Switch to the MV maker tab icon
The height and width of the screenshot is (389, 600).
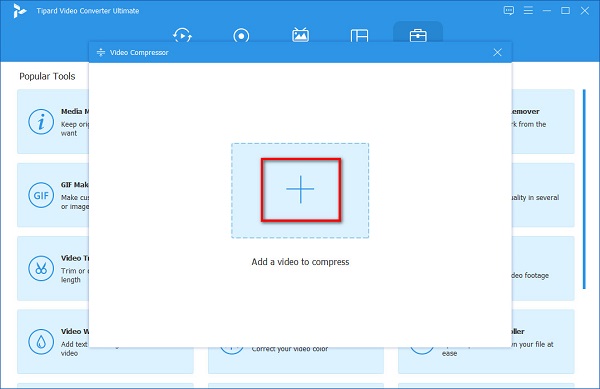point(300,35)
